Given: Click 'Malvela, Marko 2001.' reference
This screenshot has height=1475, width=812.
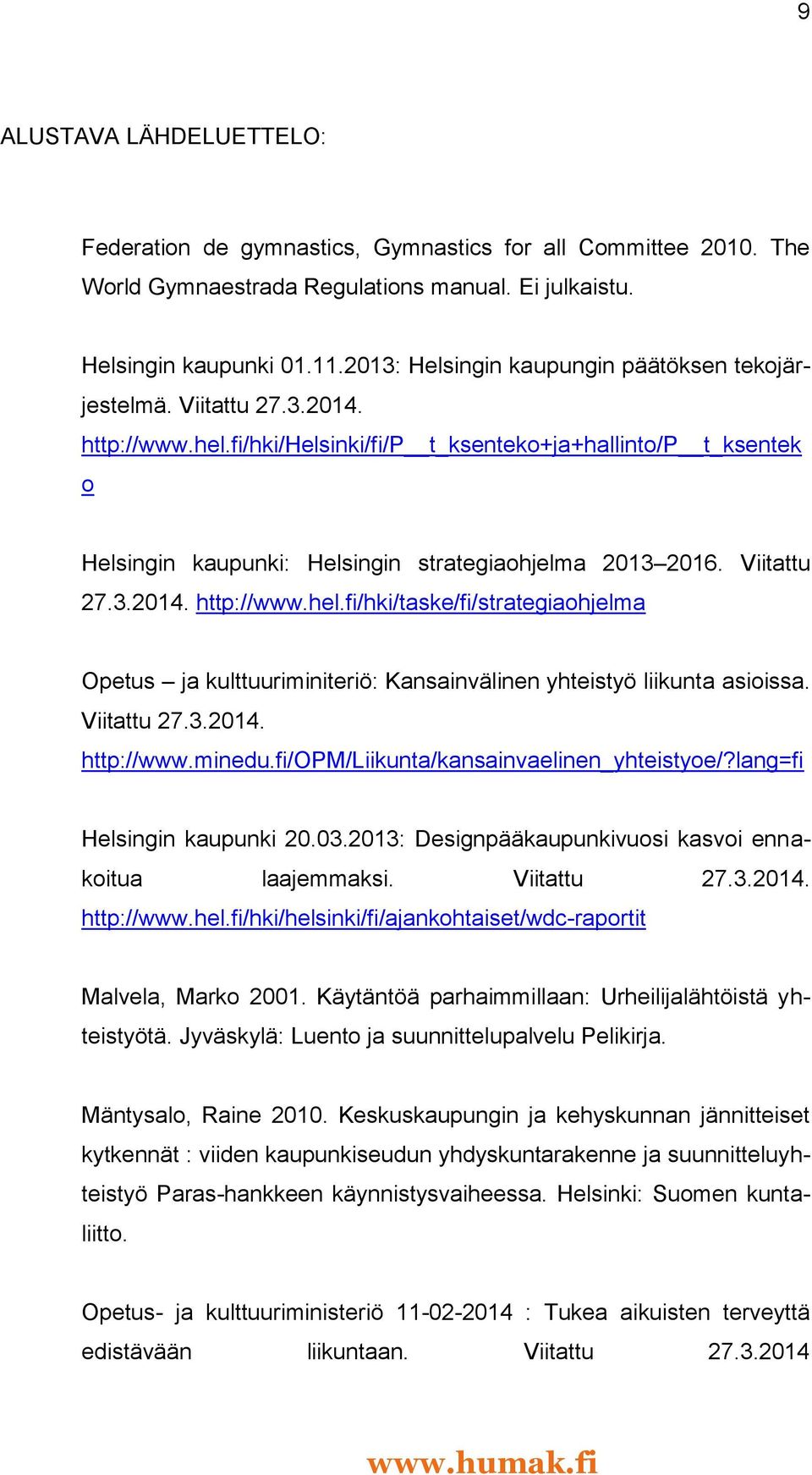Looking at the screenshot, I should [x=193, y=997].
